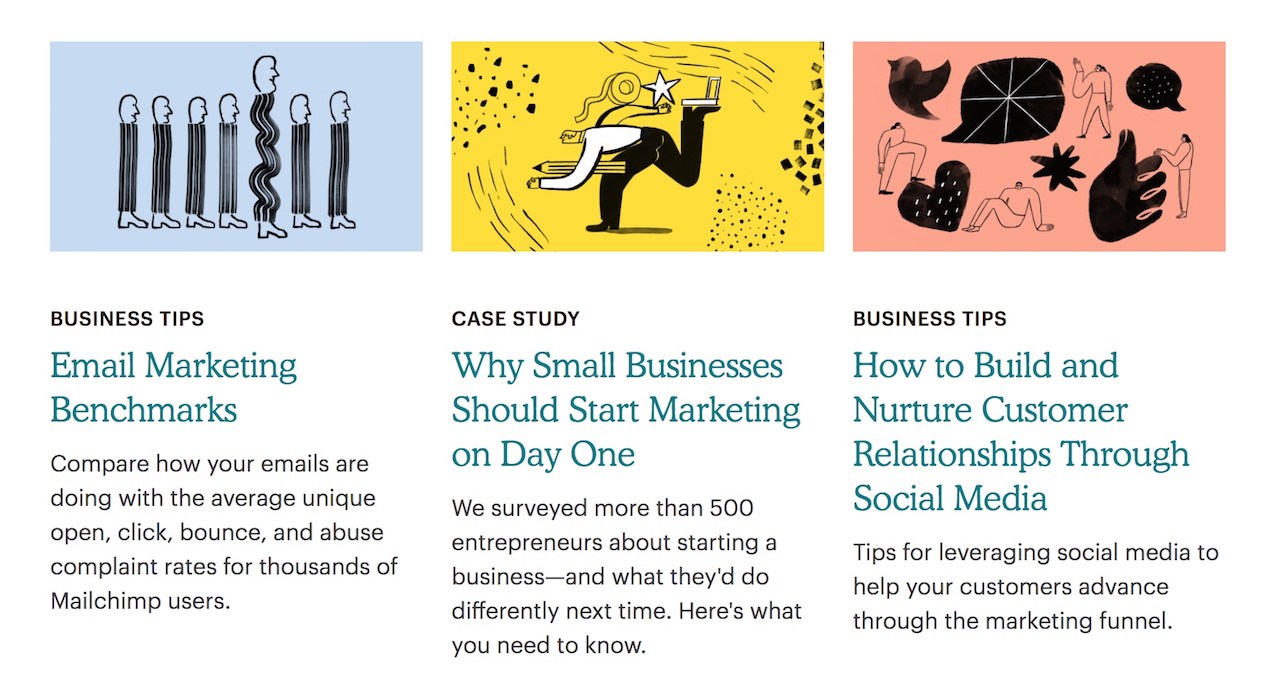This screenshot has width=1280, height=699.
Task: Click the 'Compare how your emails' description text
Action: pyautogui.click(x=224, y=533)
